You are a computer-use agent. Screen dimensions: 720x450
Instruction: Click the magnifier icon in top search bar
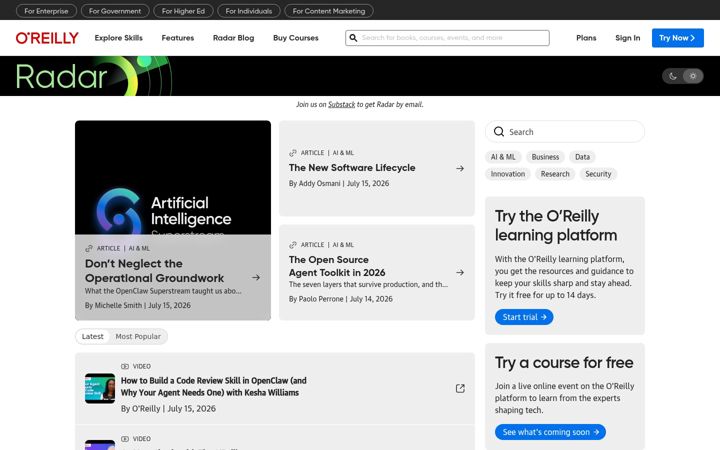point(353,38)
